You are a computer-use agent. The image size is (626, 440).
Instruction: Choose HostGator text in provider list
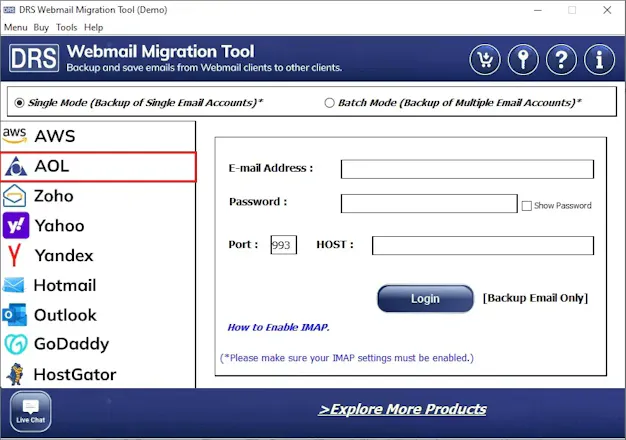pyautogui.click(x=75, y=375)
